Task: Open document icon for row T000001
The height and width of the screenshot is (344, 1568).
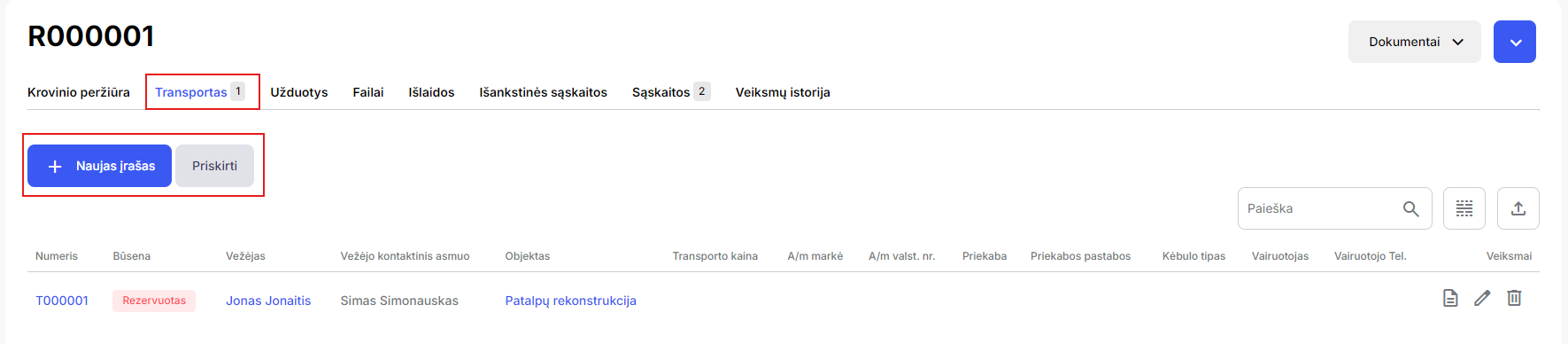Action: point(1450,298)
